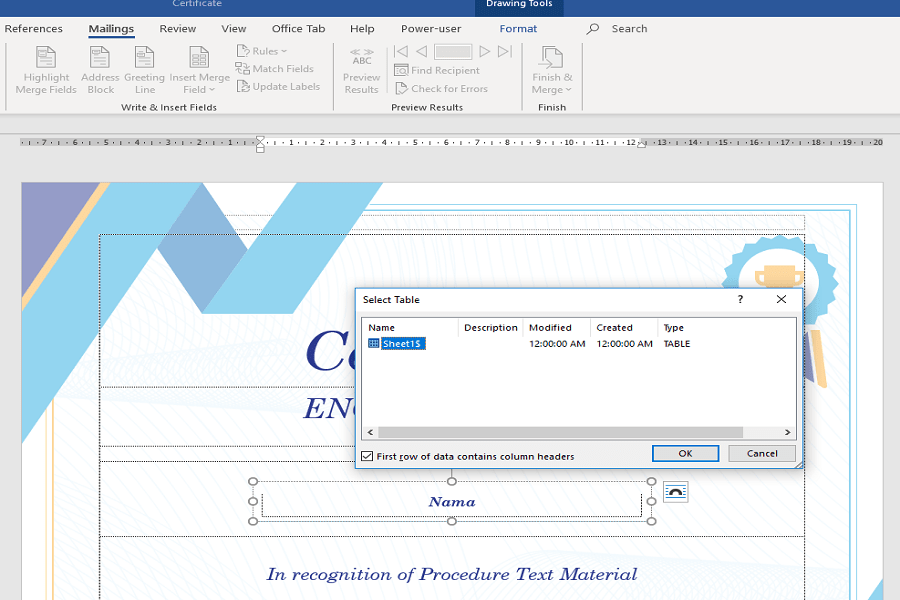Image resolution: width=900 pixels, height=600 pixels.
Task: Click Preview Results button
Action: 362,70
